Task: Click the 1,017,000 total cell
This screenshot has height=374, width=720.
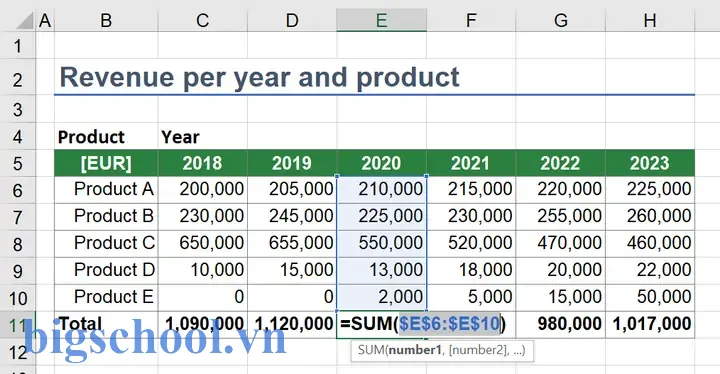Action: click(x=650, y=324)
